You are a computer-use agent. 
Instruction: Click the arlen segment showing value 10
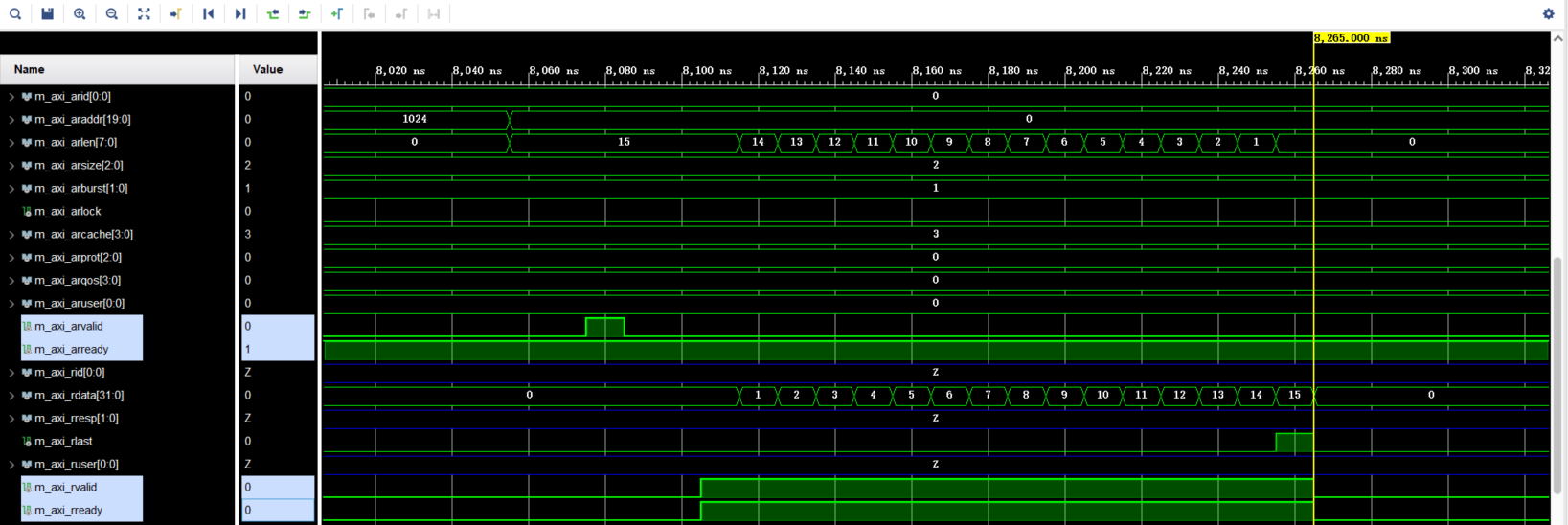[911, 142]
